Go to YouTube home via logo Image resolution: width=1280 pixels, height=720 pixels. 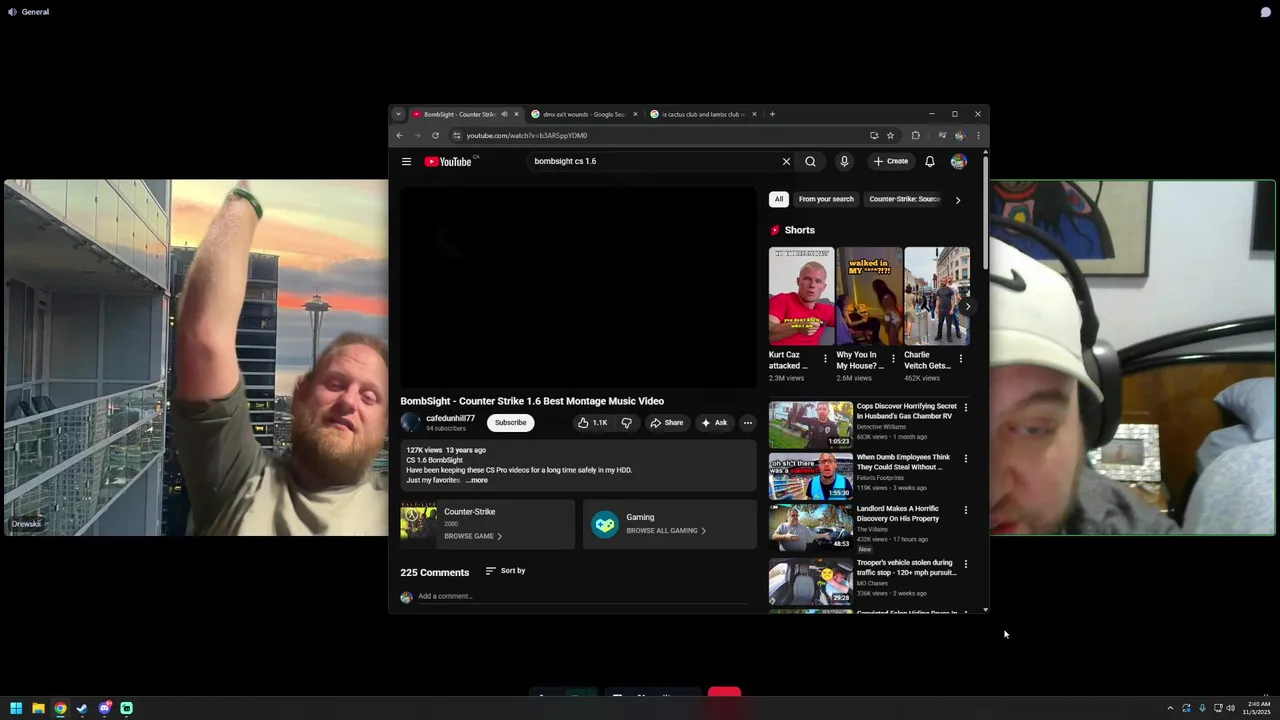pyautogui.click(x=449, y=161)
